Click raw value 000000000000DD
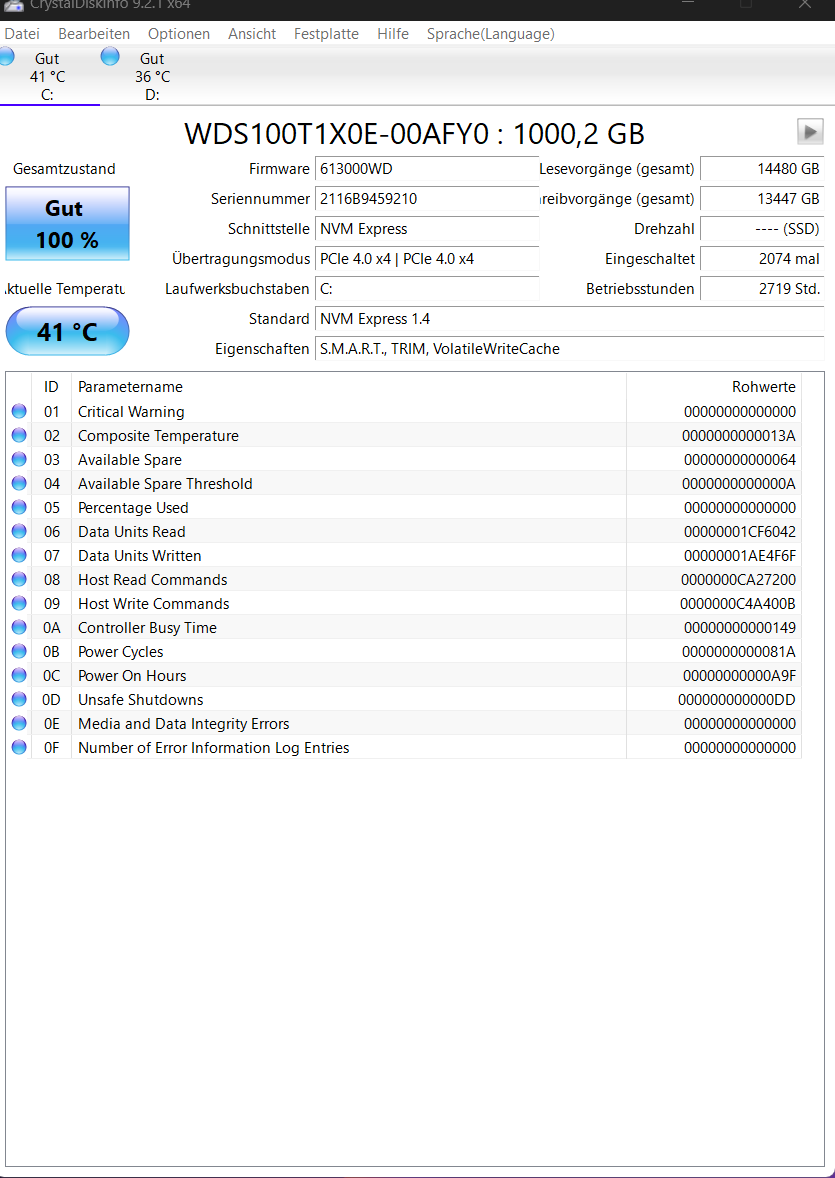Image resolution: width=835 pixels, height=1178 pixels. (737, 700)
